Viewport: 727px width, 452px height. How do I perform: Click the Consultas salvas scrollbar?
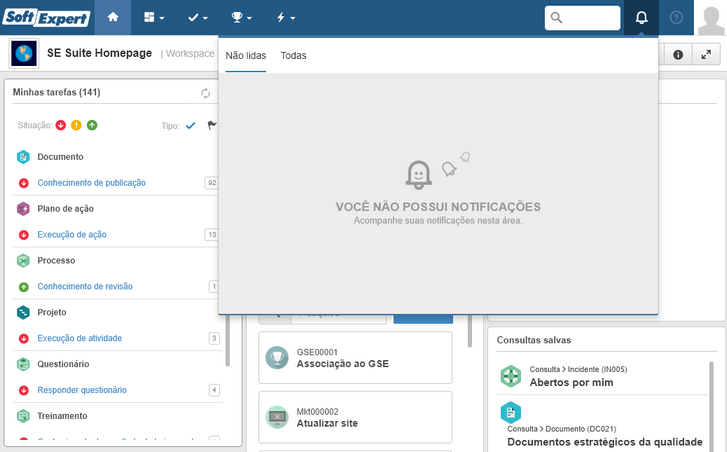coord(711,406)
